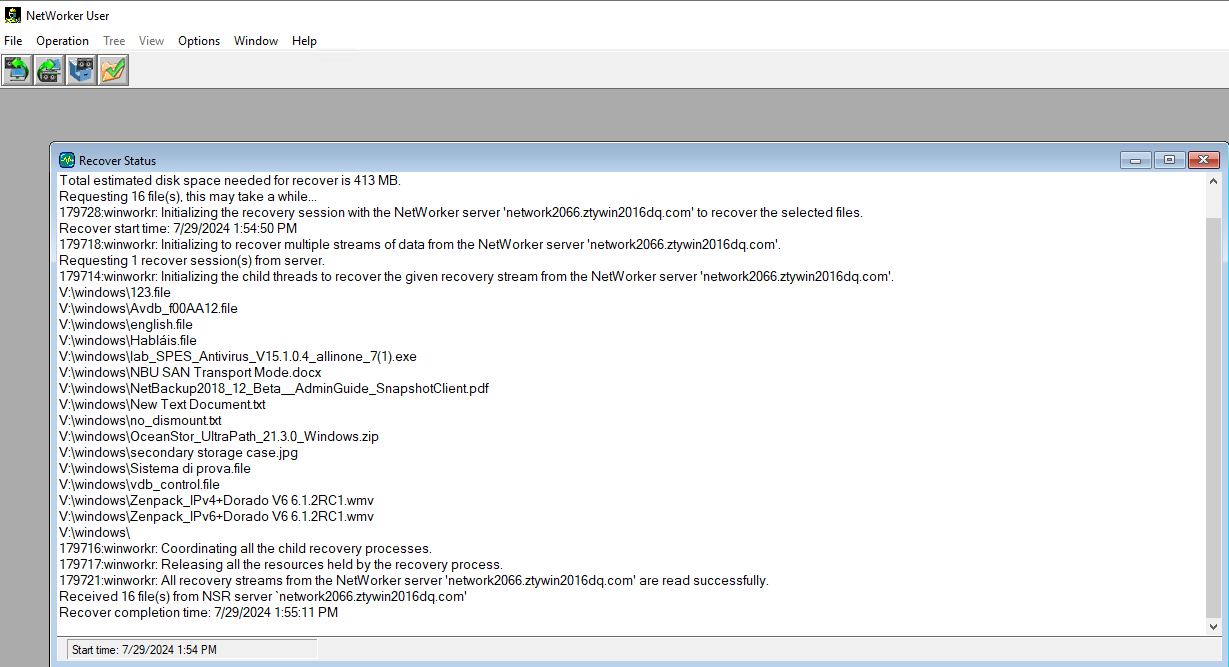Minimize the Recover Status window

tap(1135, 160)
